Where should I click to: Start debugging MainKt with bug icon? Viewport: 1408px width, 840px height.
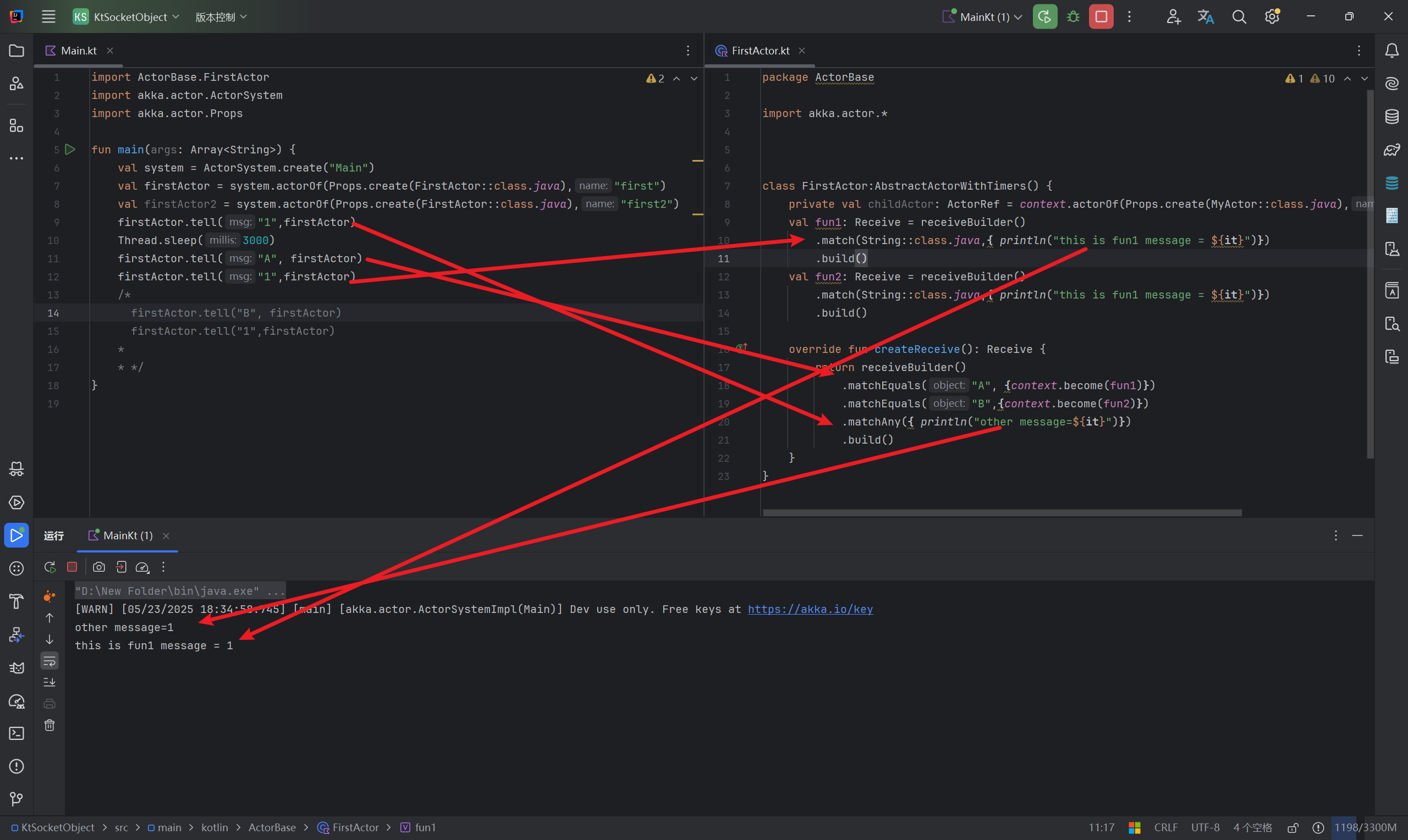point(1073,16)
